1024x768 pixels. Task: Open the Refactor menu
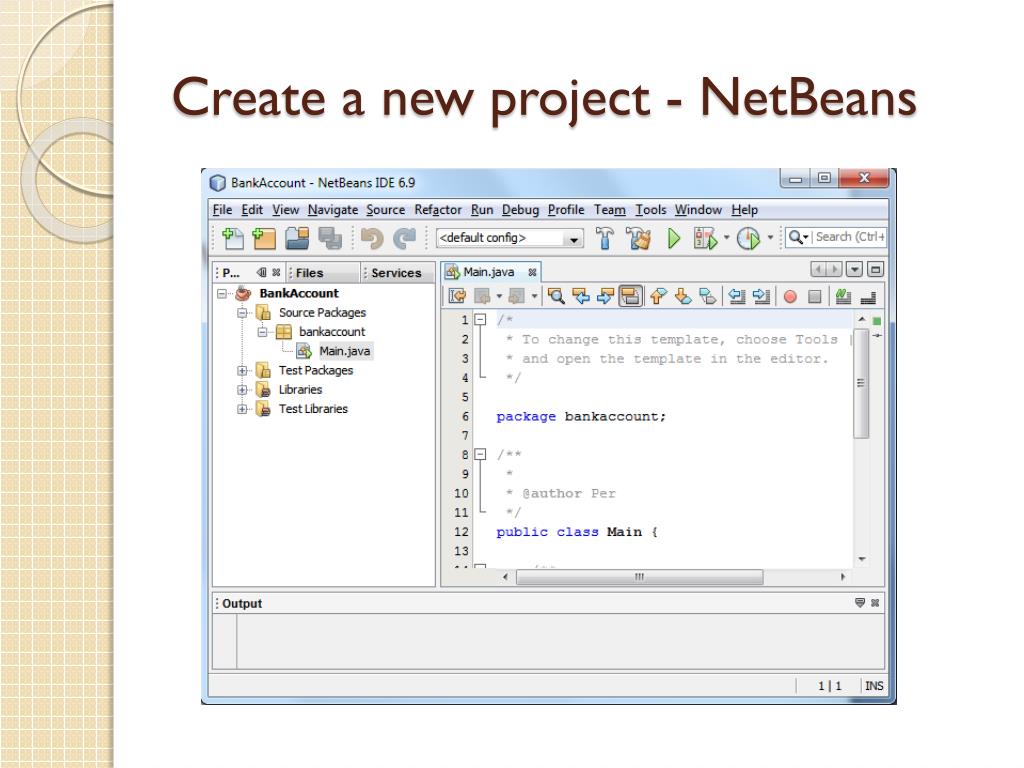[438, 210]
